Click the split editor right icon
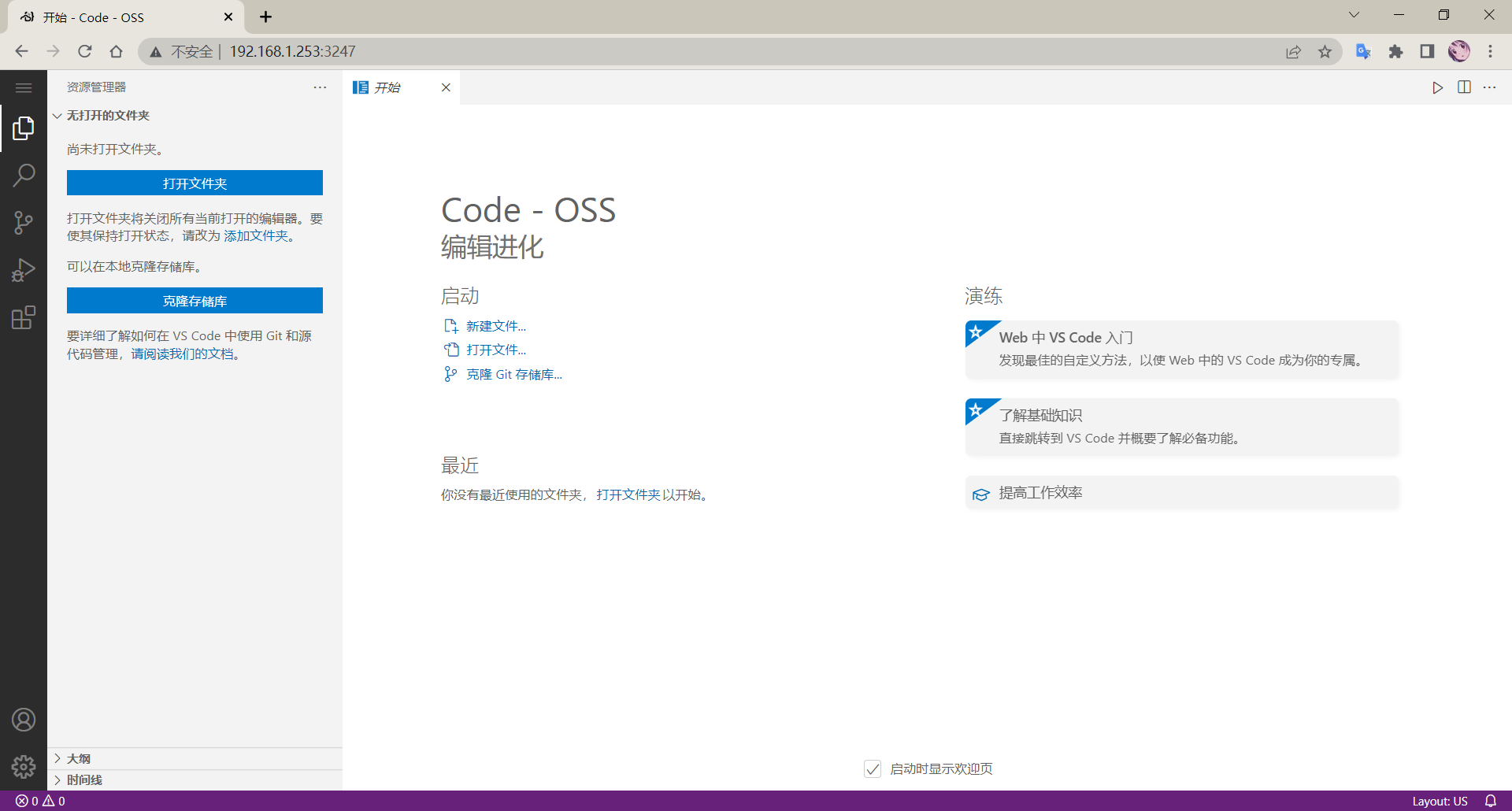 click(1464, 87)
